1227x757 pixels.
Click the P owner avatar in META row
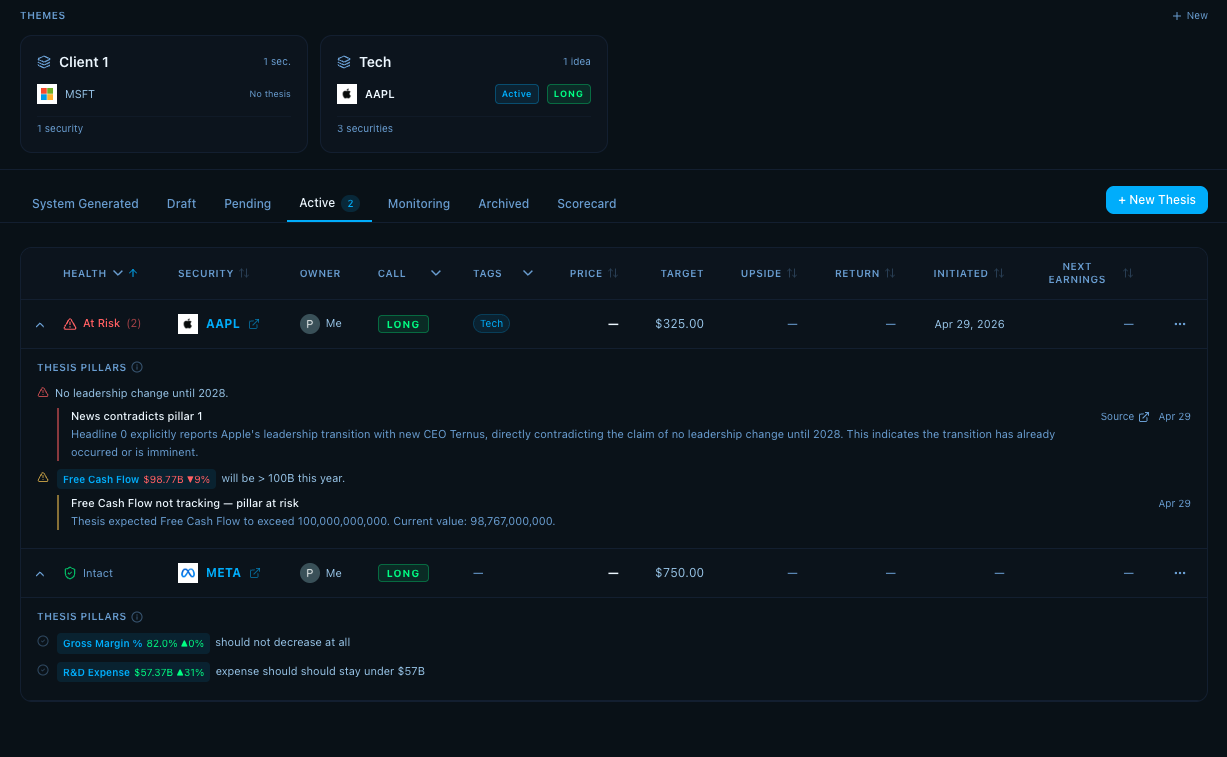[x=310, y=573]
